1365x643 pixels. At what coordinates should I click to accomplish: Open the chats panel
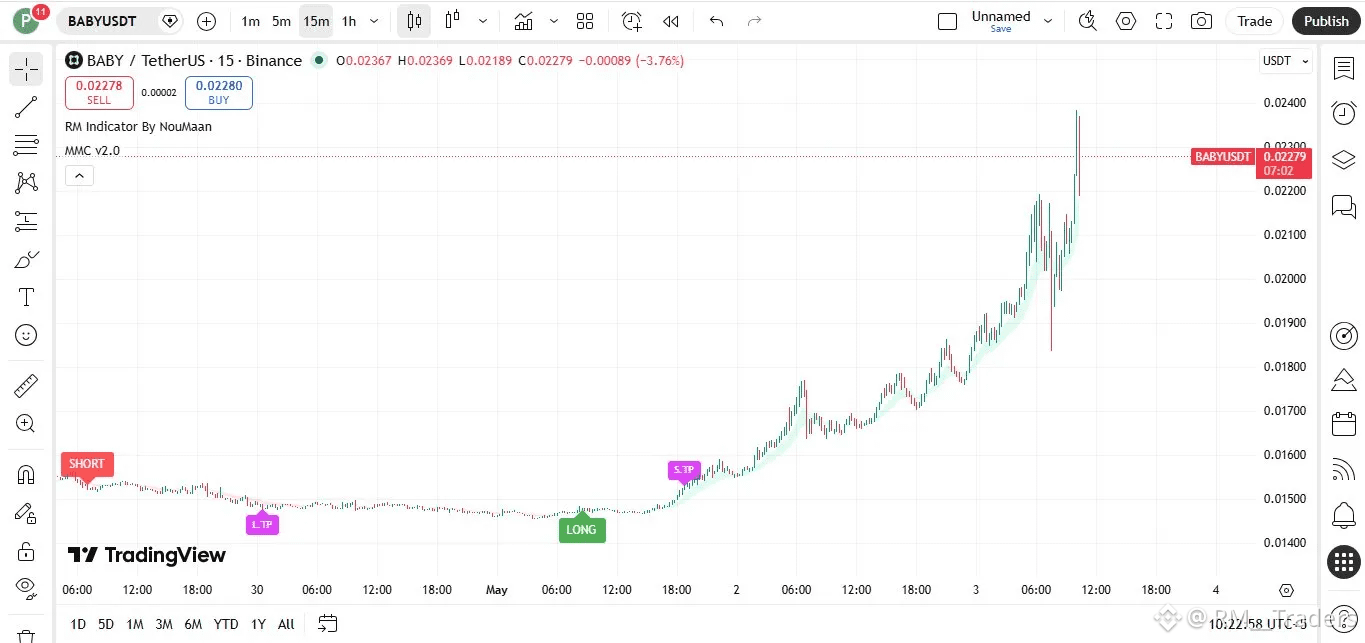pos(1343,206)
